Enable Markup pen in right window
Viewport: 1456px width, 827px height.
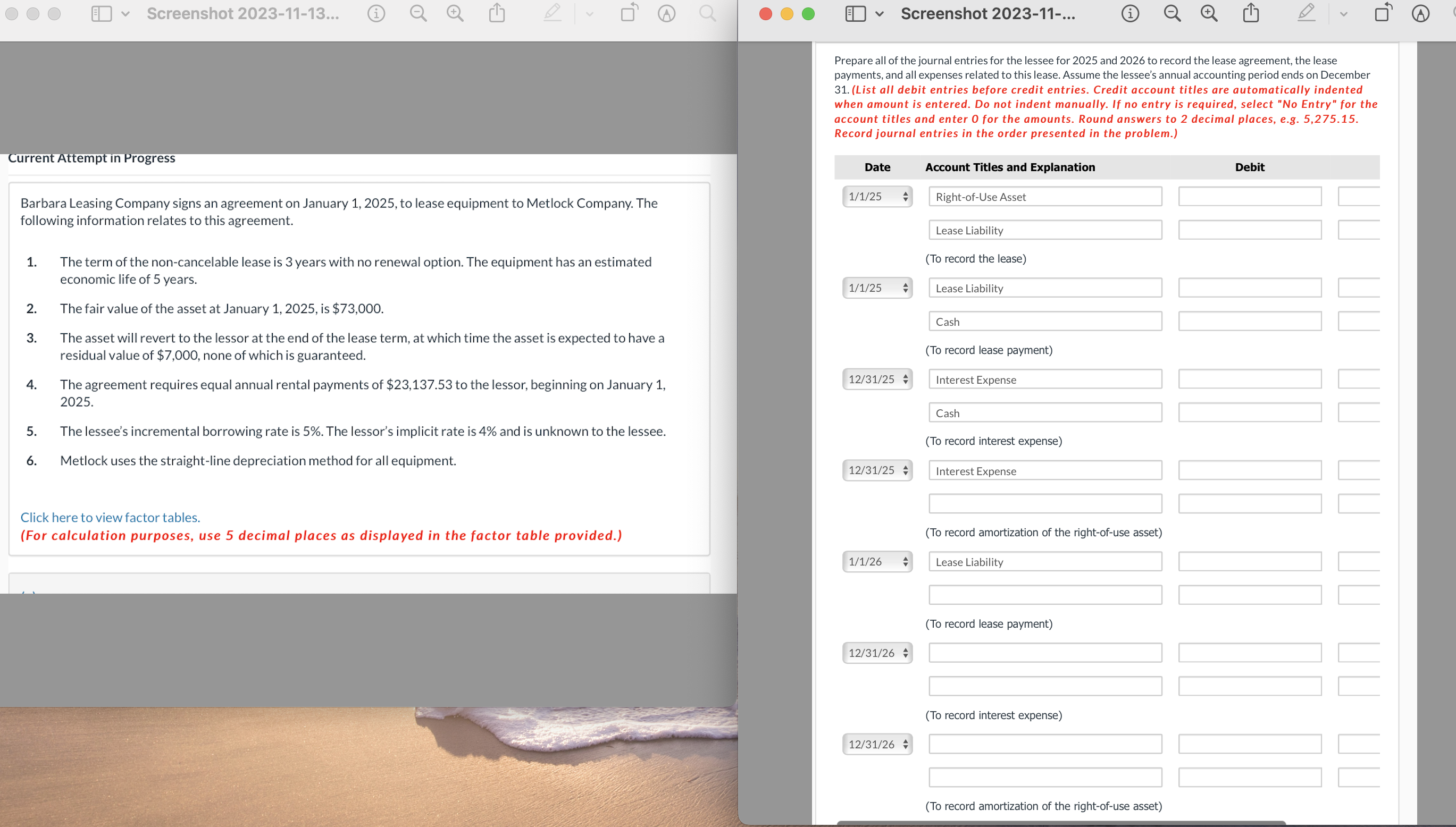click(1306, 14)
